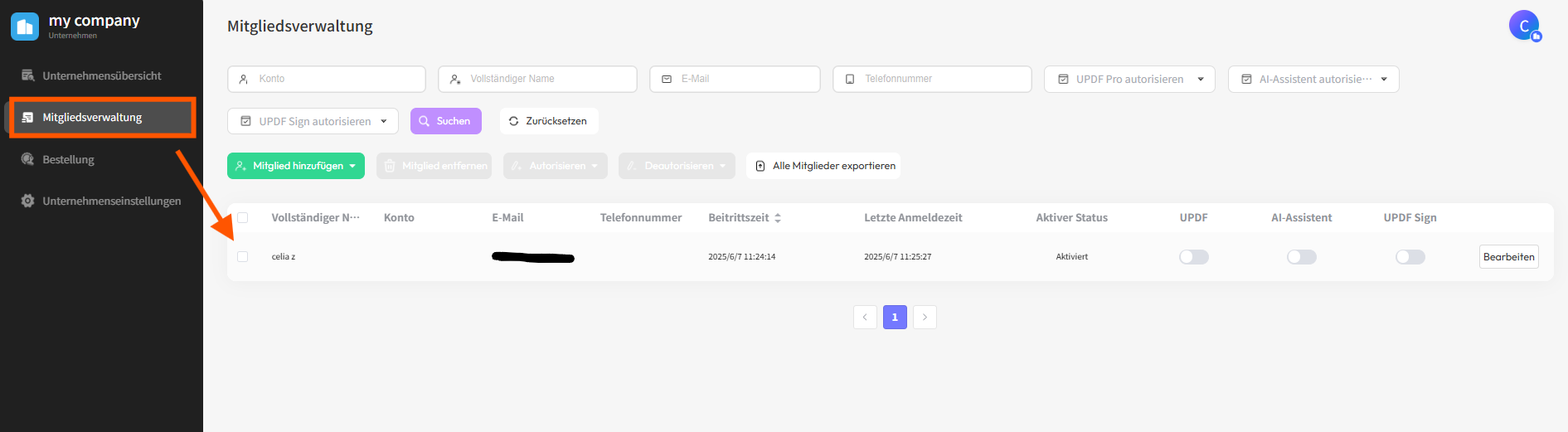Click the user icon in Konto field
Image resolution: width=1568 pixels, height=432 pixels.
click(244, 79)
